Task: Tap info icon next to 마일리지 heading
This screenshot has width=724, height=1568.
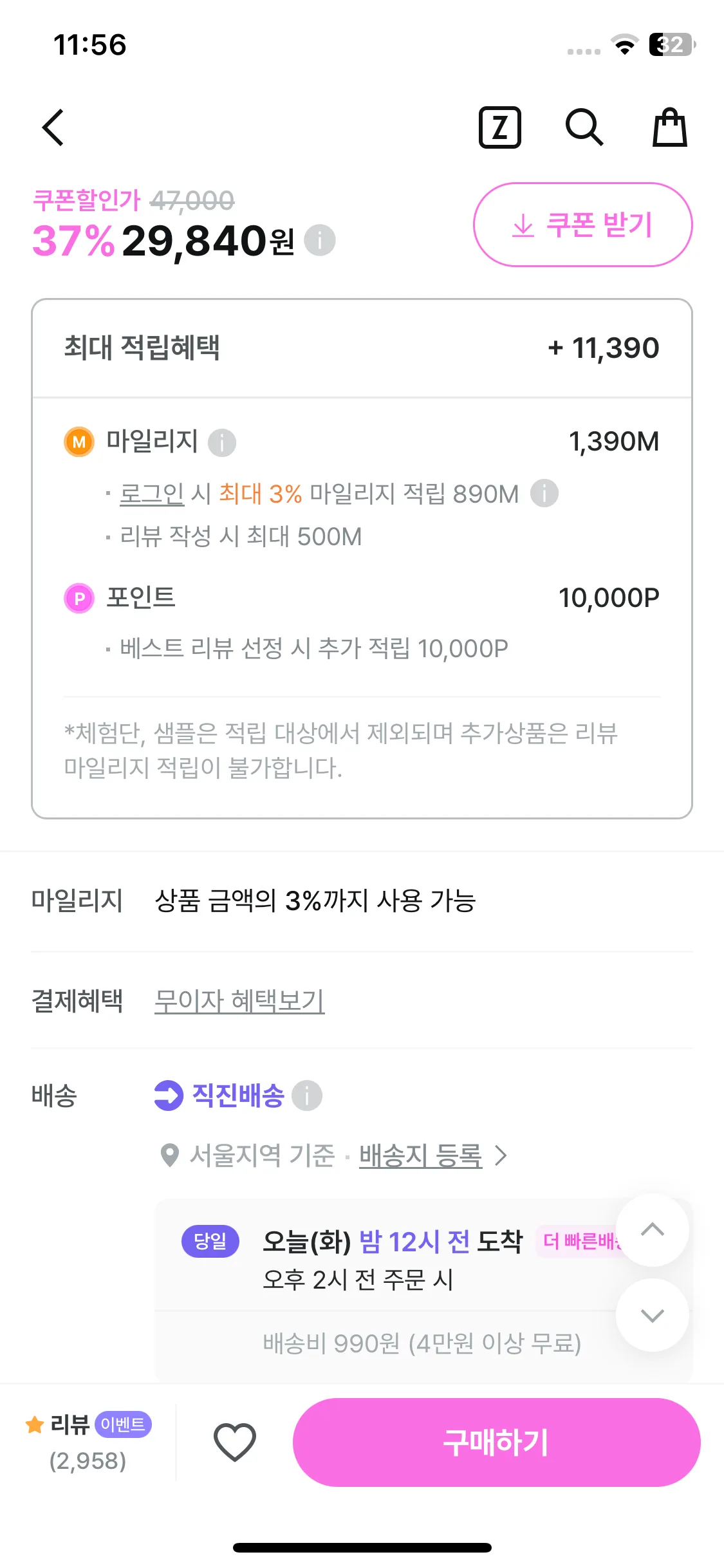Action: point(222,443)
